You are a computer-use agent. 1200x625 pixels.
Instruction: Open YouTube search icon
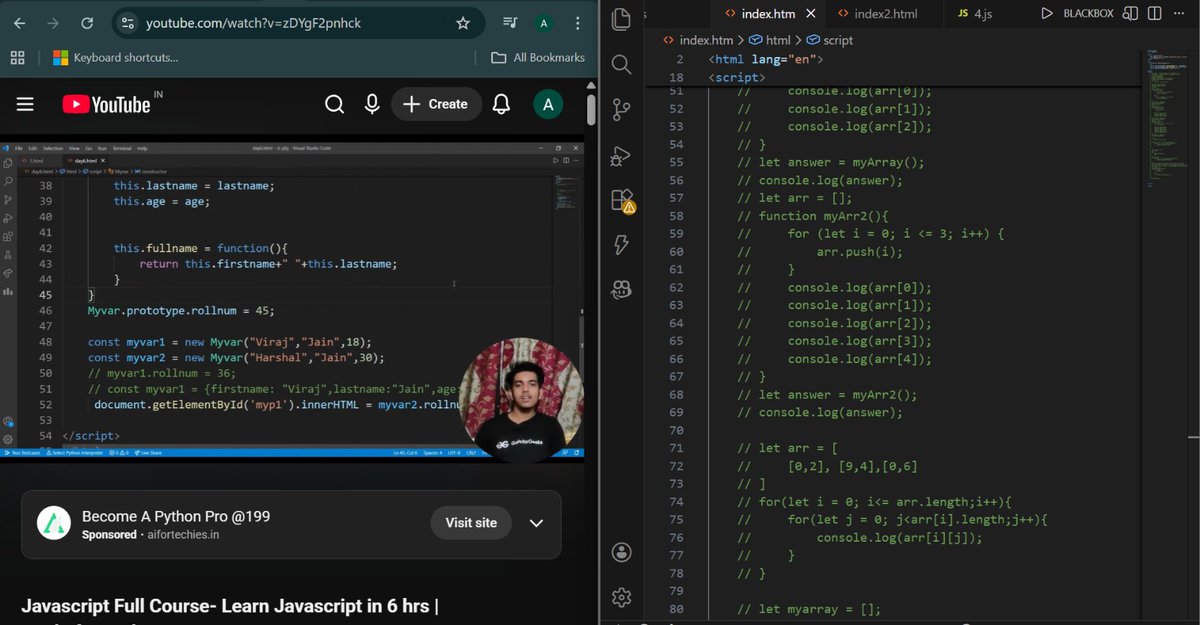pyautogui.click(x=335, y=104)
